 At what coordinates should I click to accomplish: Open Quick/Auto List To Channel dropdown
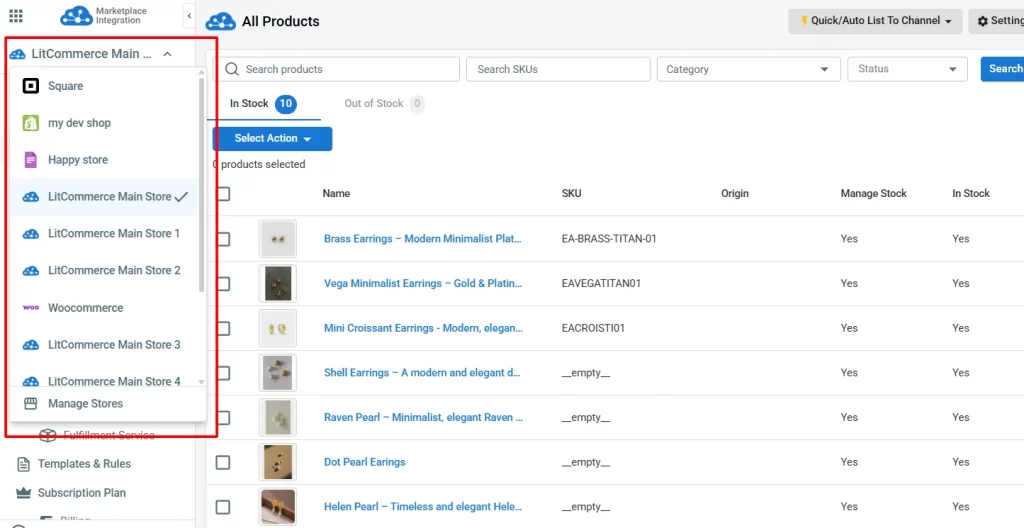[x=875, y=21]
